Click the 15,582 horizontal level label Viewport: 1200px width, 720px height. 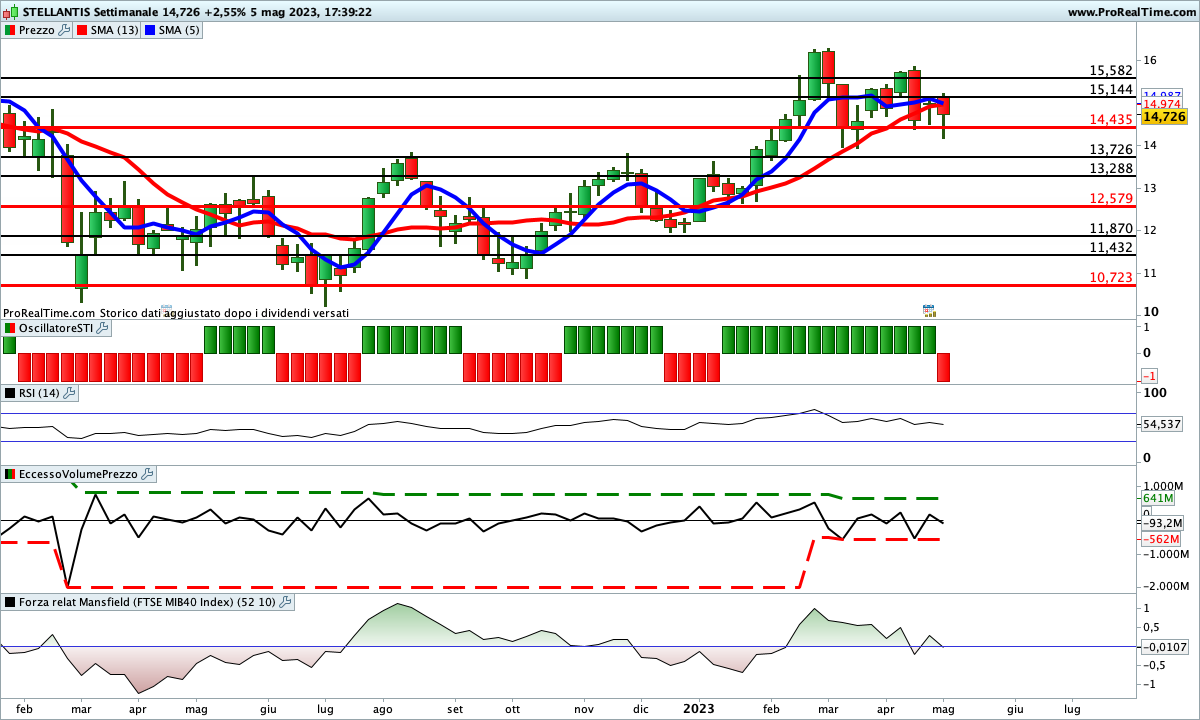tap(1111, 71)
